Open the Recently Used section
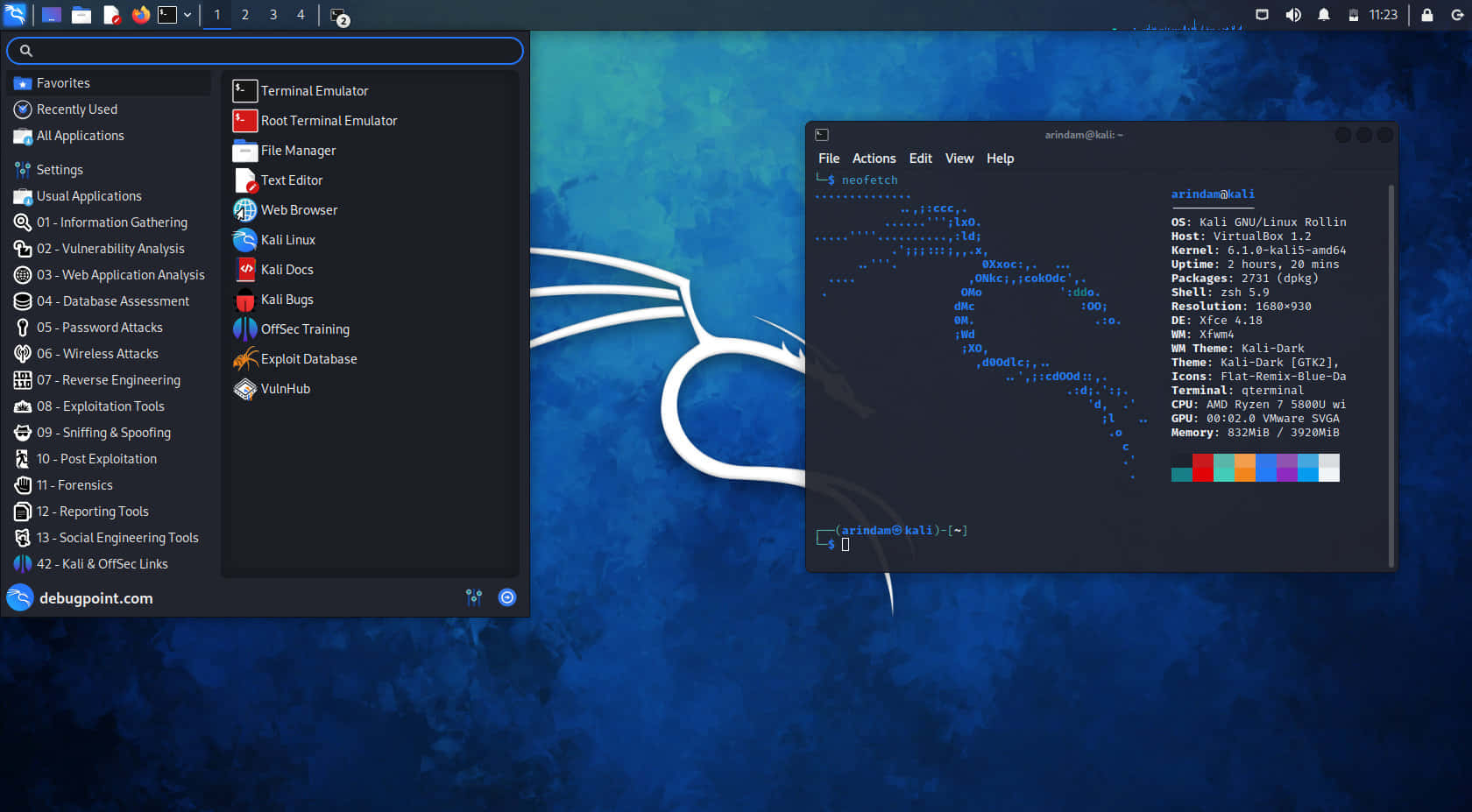Image resolution: width=1472 pixels, height=812 pixels. pyautogui.click(x=77, y=109)
